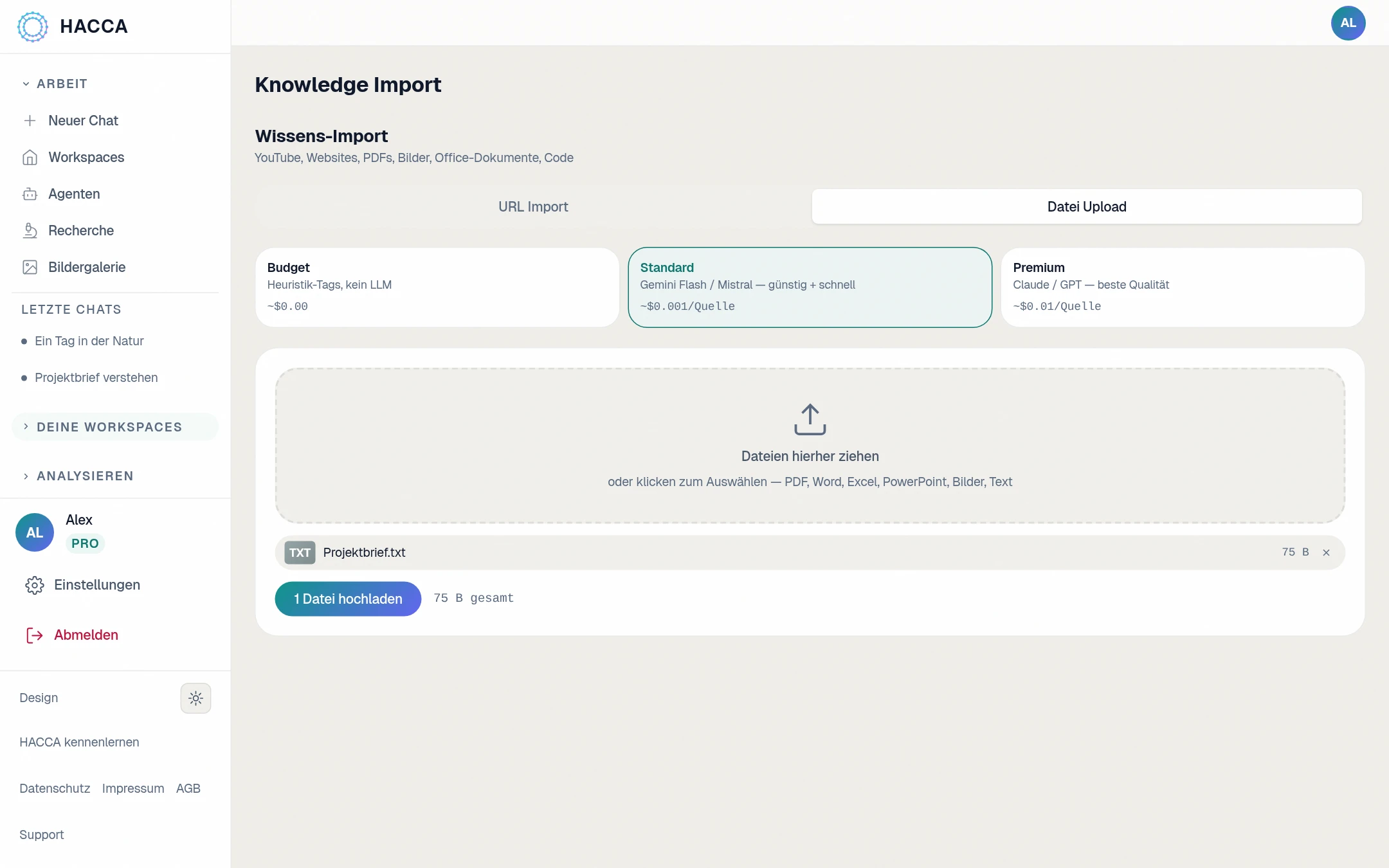Click the Agenten robot icon
The image size is (1389, 868).
pyautogui.click(x=30, y=194)
